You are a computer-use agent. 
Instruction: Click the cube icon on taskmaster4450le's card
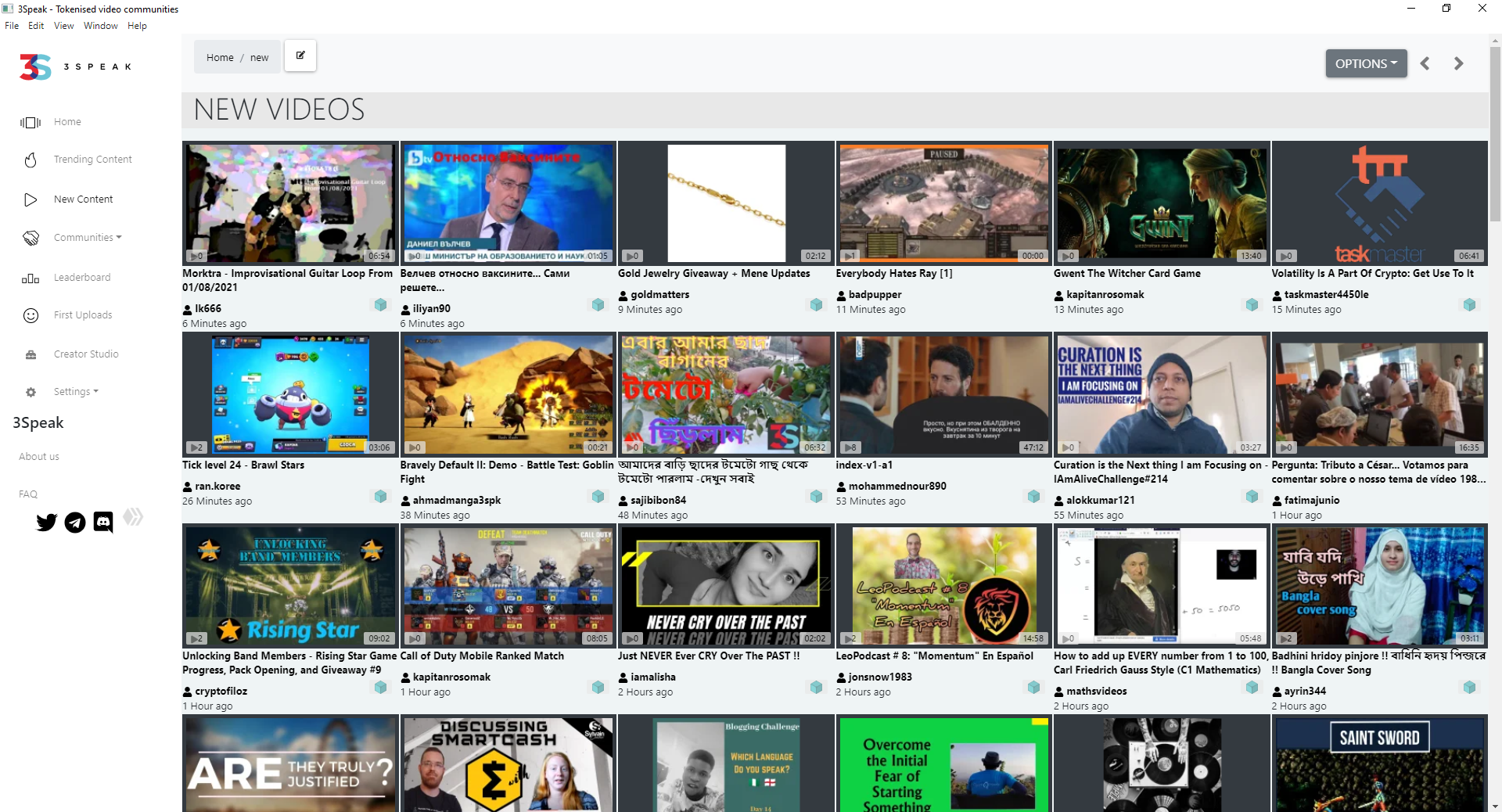(x=1469, y=304)
